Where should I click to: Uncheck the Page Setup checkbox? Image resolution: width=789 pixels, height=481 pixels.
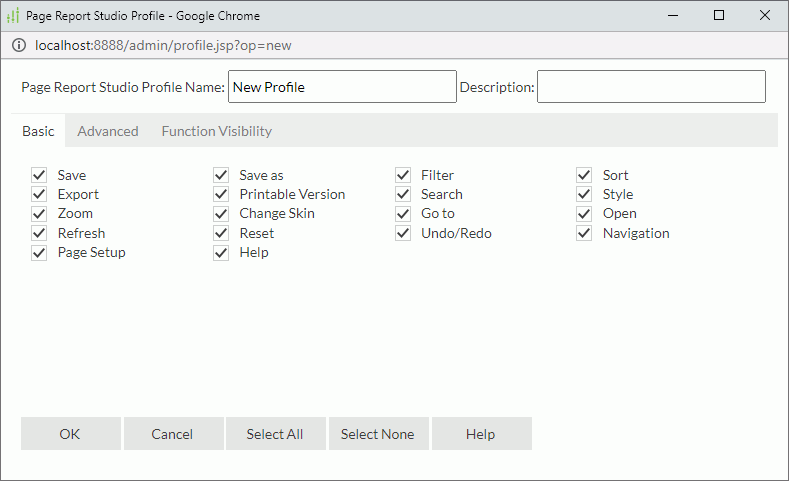(39, 253)
